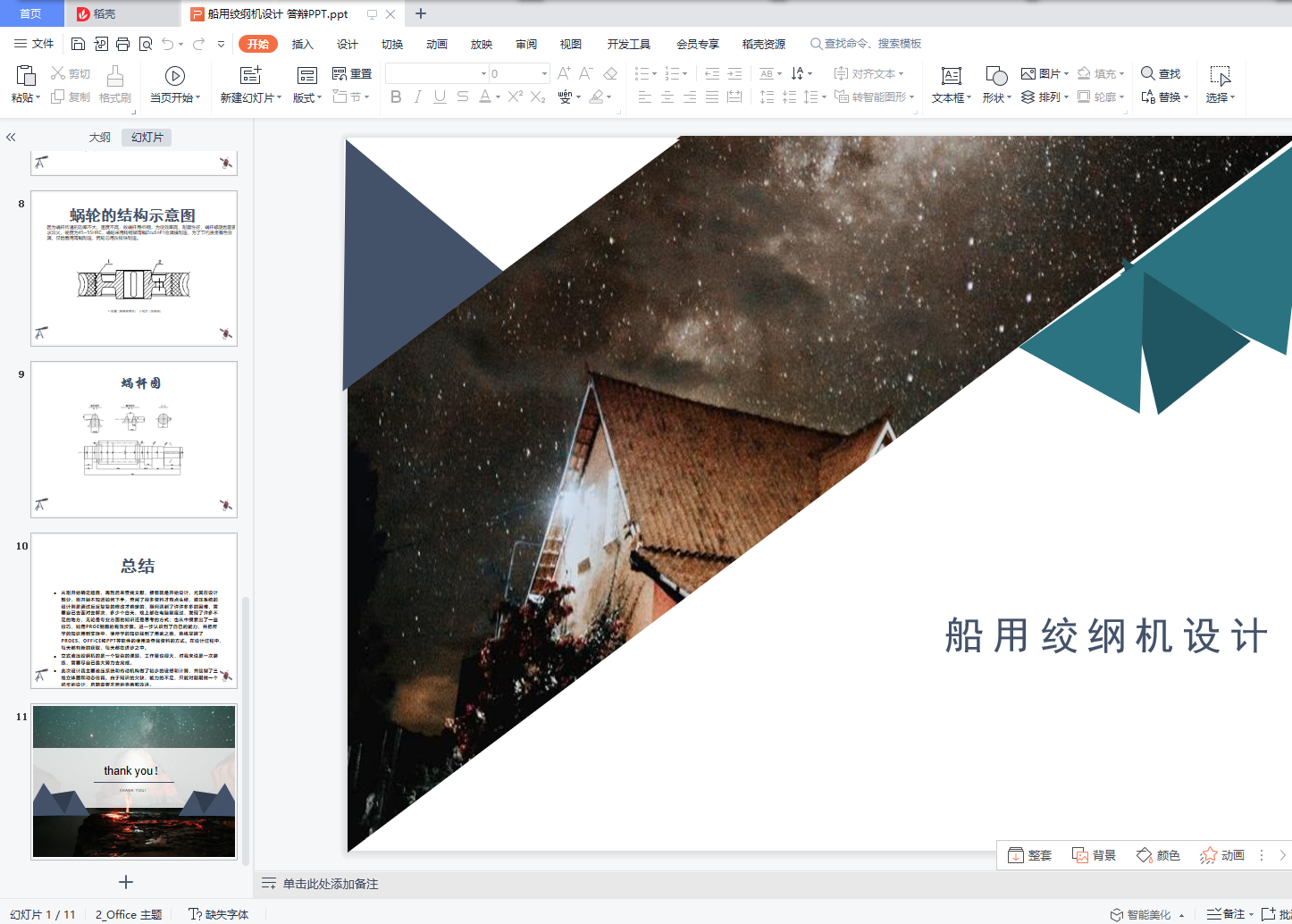Toggle center text alignment
Image resolution: width=1292 pixels, height=924 pixels.
tap(667, 97)
